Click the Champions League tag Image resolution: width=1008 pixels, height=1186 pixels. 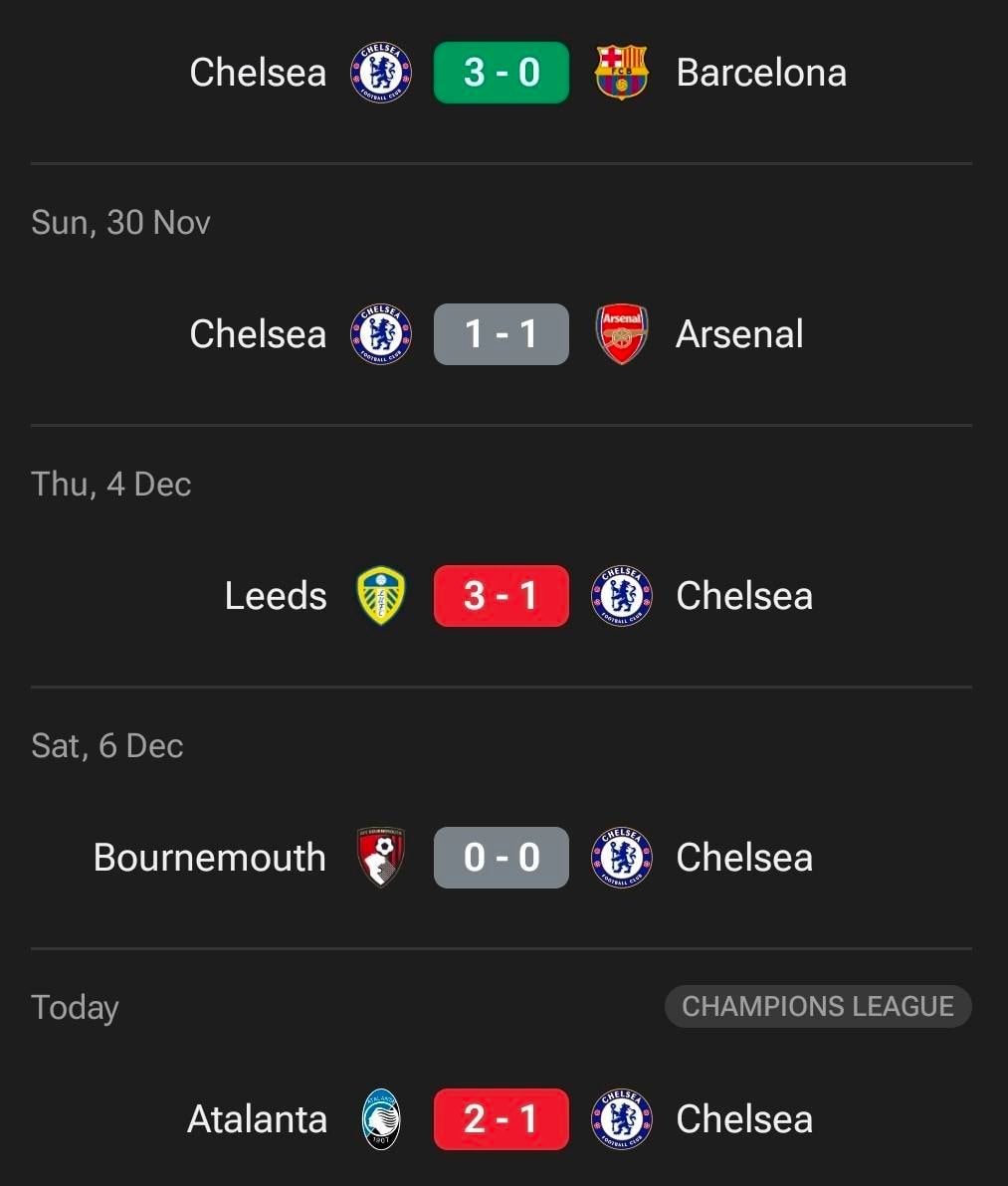point(818,1007)
